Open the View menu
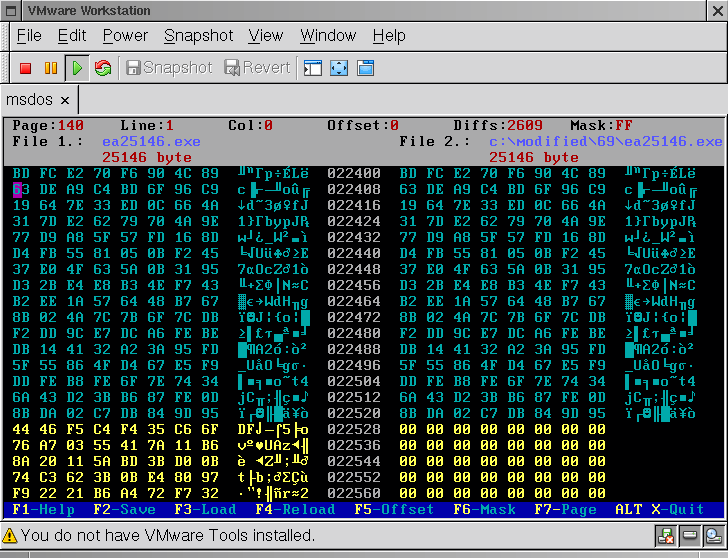Image resolution: width=728 pixels, height=558 pixels. coord(266,36)
